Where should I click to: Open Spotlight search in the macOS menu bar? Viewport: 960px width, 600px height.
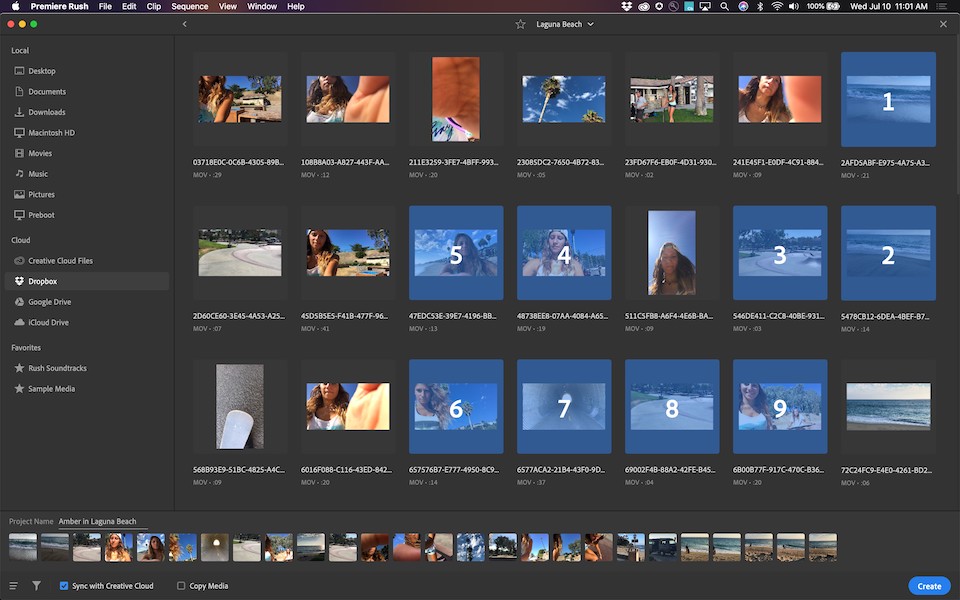(x=724, y=7)
